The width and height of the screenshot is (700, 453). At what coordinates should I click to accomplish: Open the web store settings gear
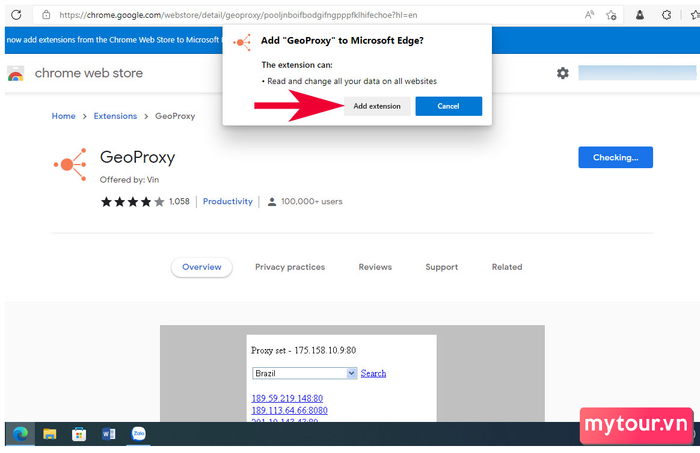point(562,73)
